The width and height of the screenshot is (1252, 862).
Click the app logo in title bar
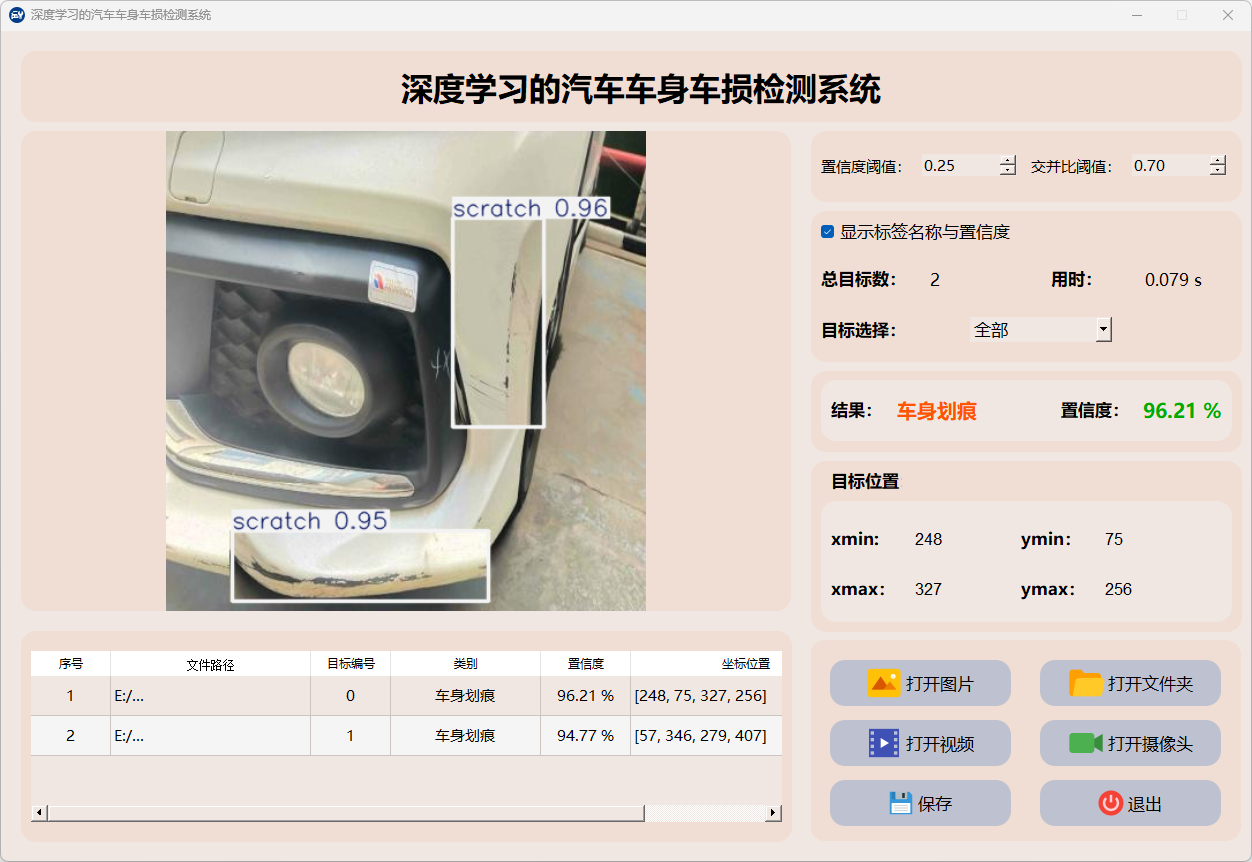pyautogui.click(x=16, y=15)
